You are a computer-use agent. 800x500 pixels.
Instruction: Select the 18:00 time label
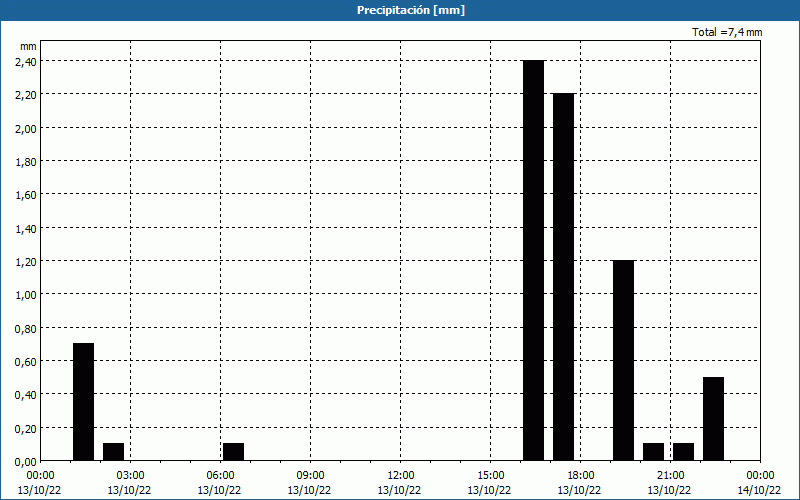click(580, 476)
